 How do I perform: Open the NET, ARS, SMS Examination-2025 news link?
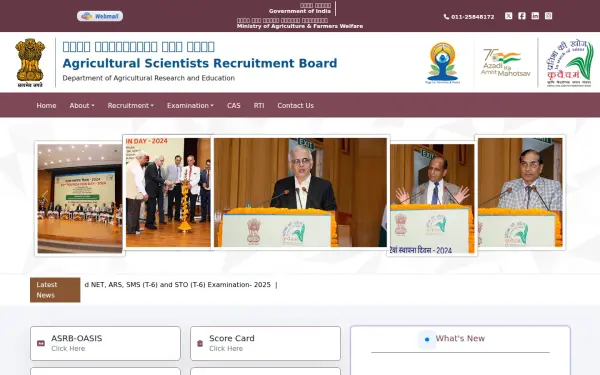pyautogui.click(x=178, y=285)
